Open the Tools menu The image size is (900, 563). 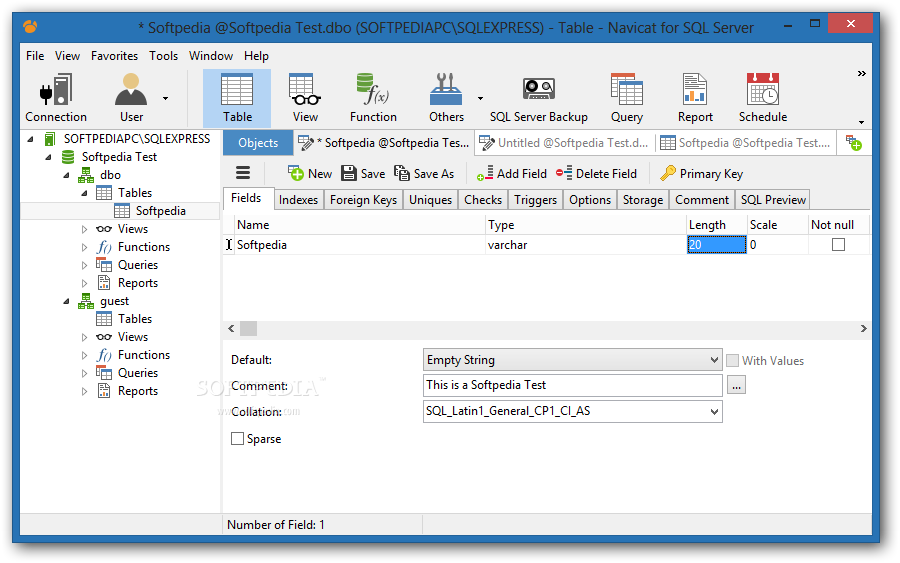(x=164, y=56)
